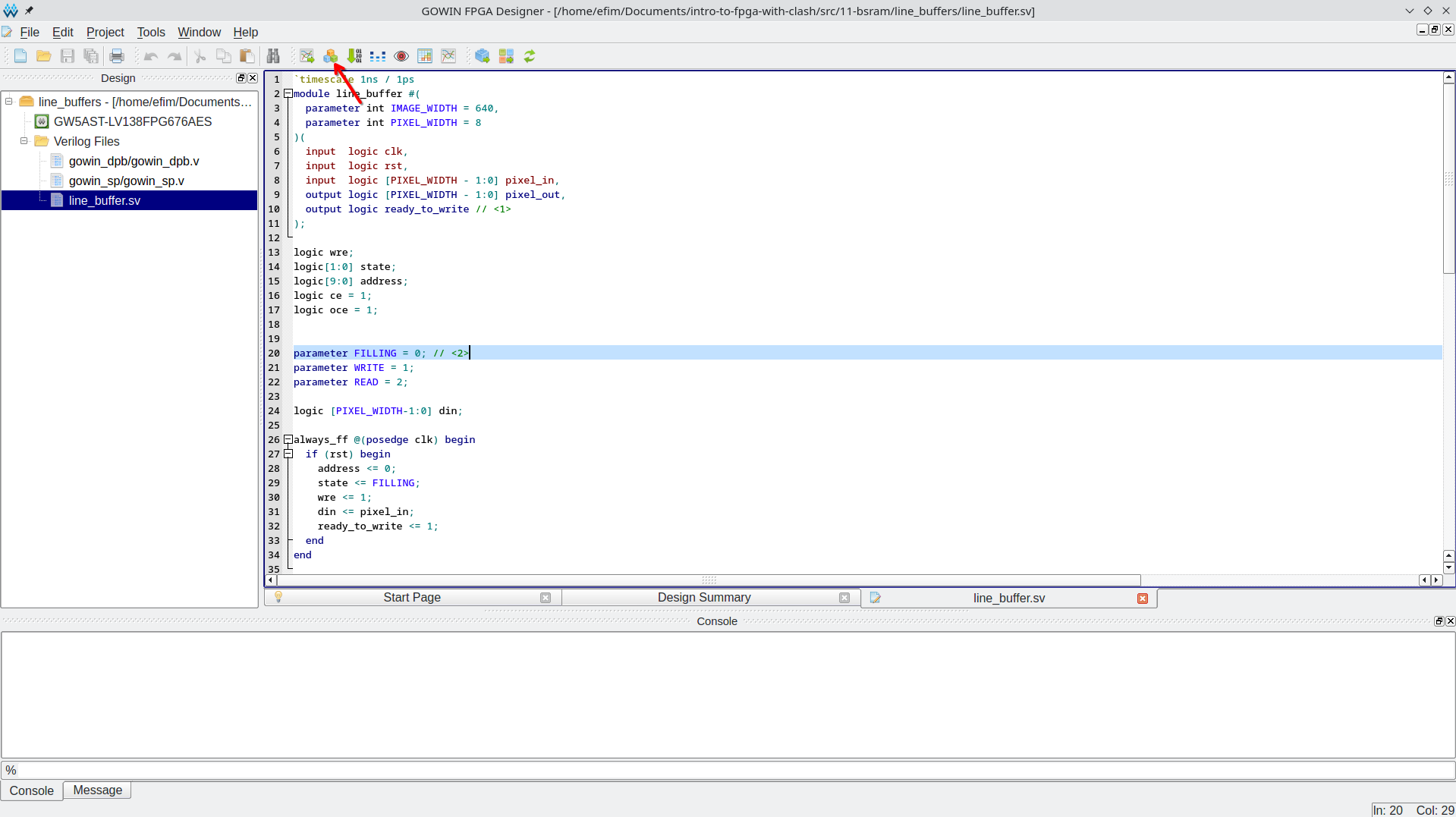Click the colored cubes IP Core icon

331,56
